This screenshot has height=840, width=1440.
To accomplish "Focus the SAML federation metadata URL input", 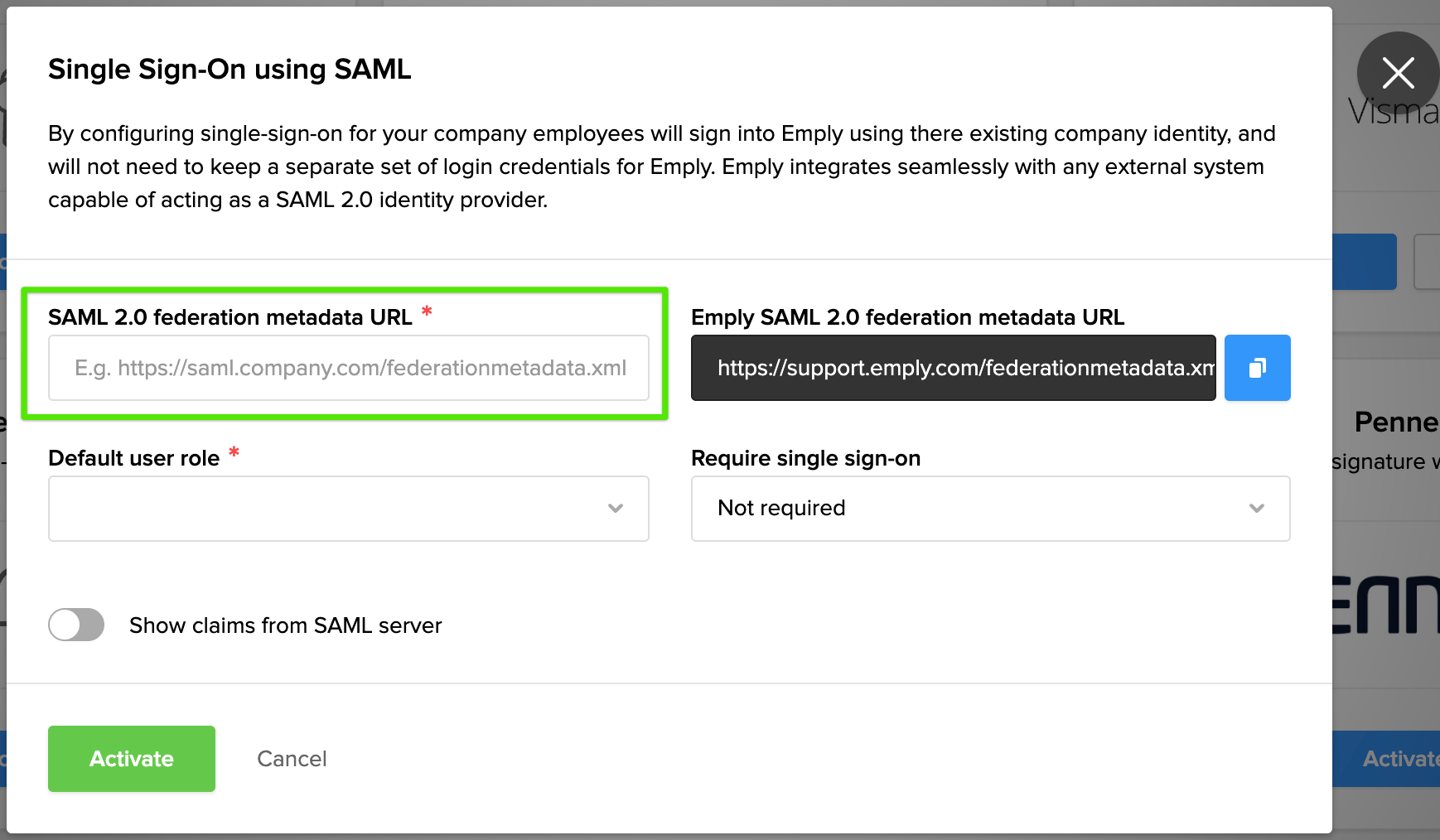I will point(348,368).
